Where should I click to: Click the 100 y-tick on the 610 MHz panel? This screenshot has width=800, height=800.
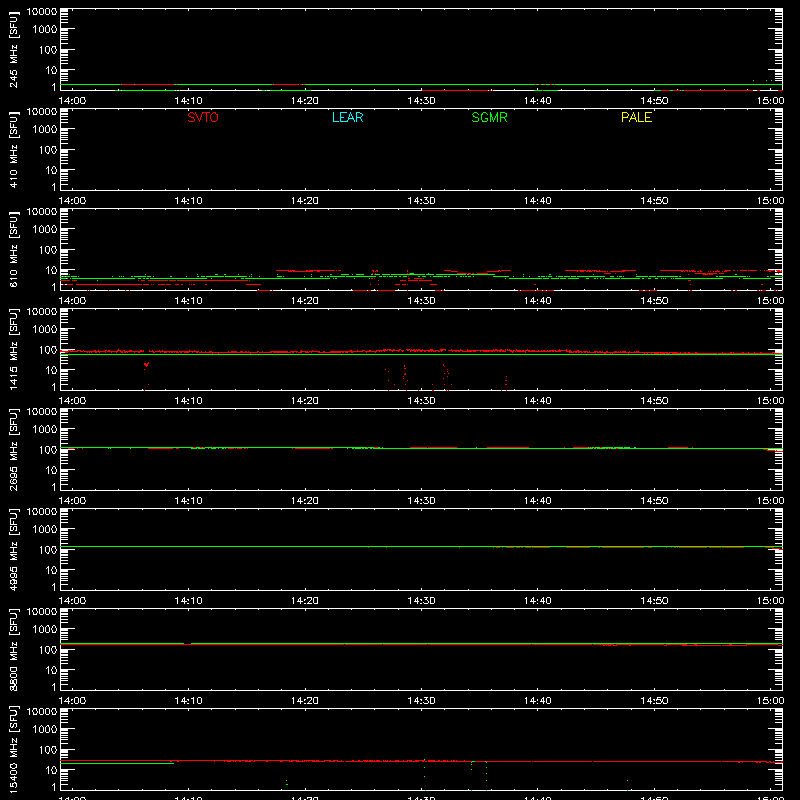[47, 250]
